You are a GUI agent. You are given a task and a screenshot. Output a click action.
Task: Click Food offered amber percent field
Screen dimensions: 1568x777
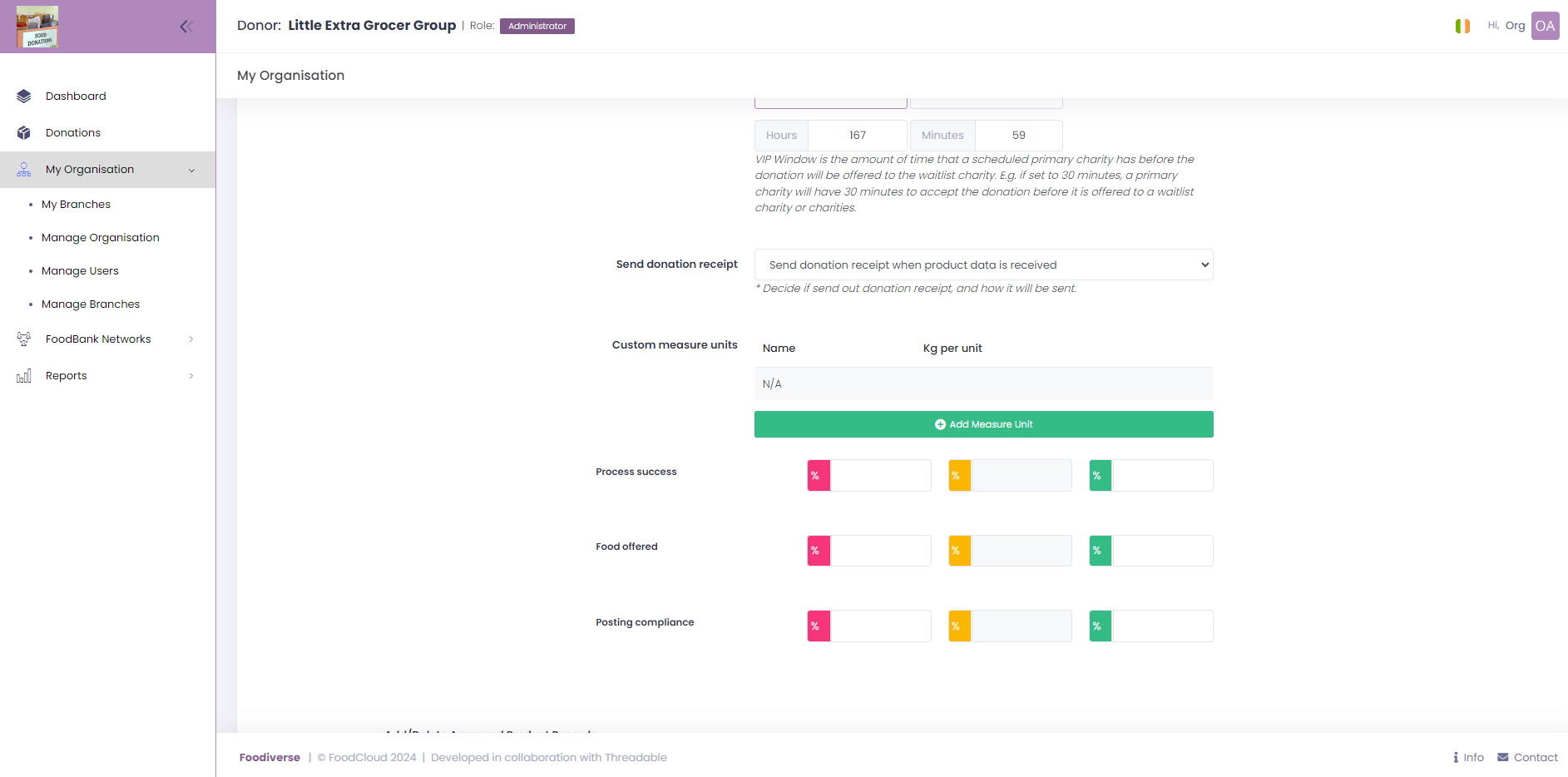point(1021,551)
